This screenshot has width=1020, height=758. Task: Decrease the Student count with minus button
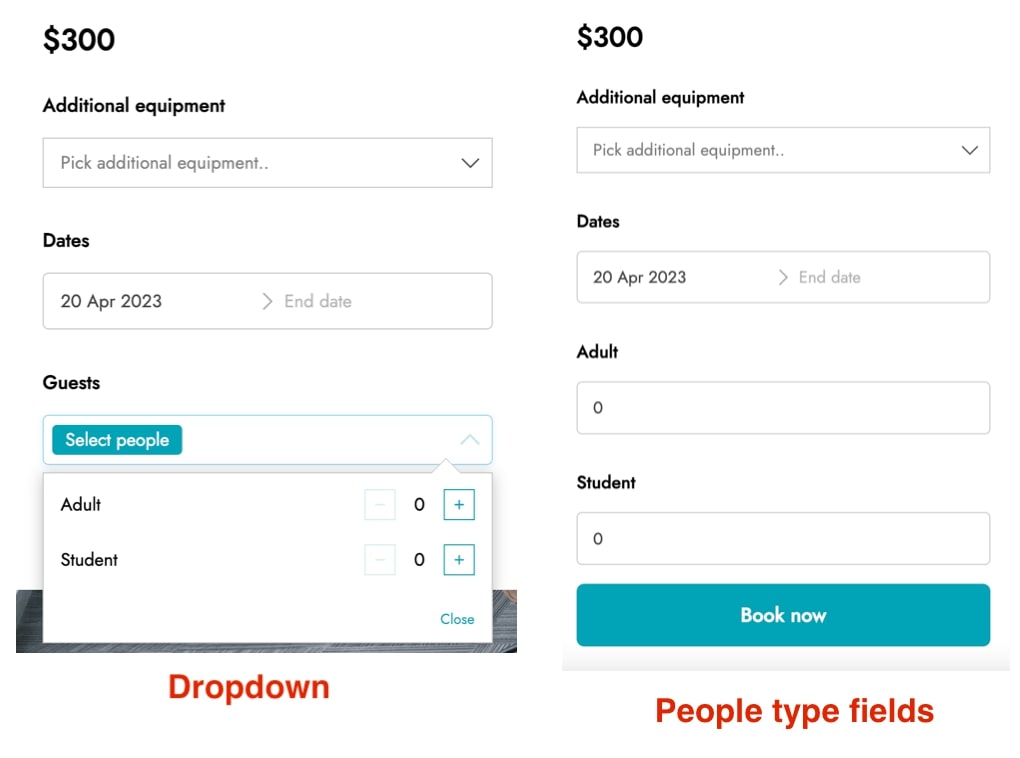pyautogui.click(x=380, y=560)
